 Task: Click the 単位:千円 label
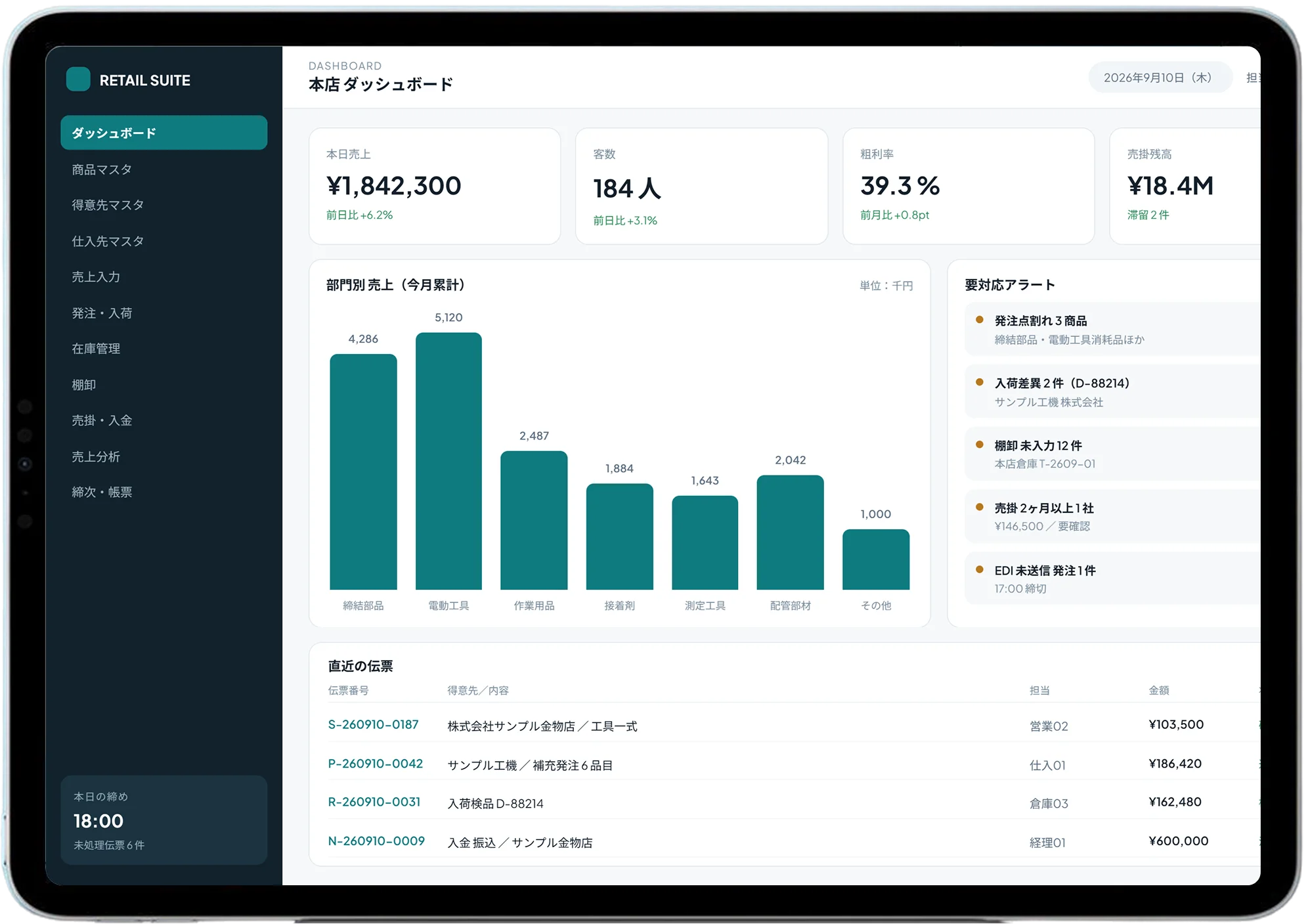(886, 286)
